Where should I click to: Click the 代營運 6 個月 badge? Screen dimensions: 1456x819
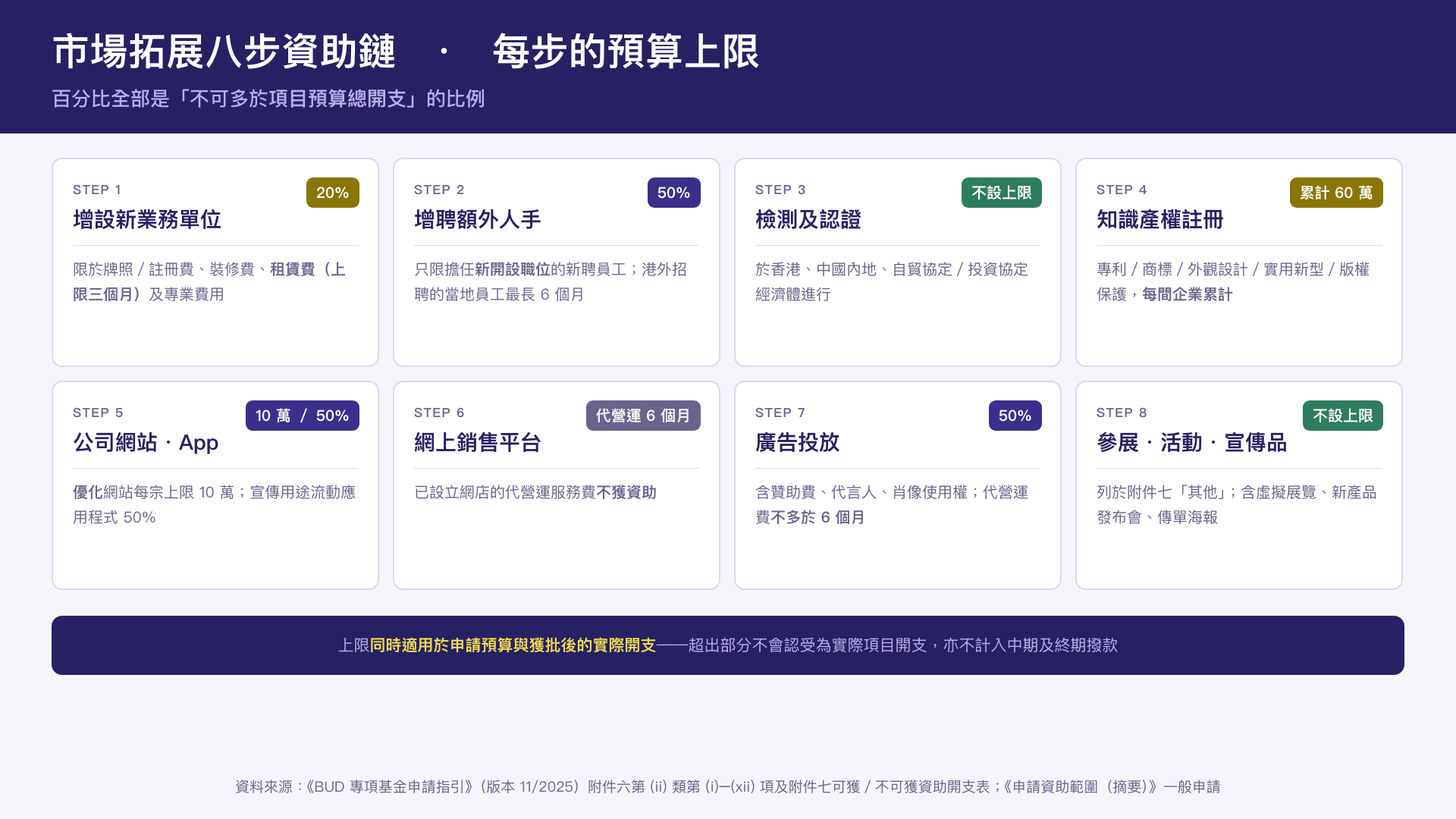click(x=643, y=416)
